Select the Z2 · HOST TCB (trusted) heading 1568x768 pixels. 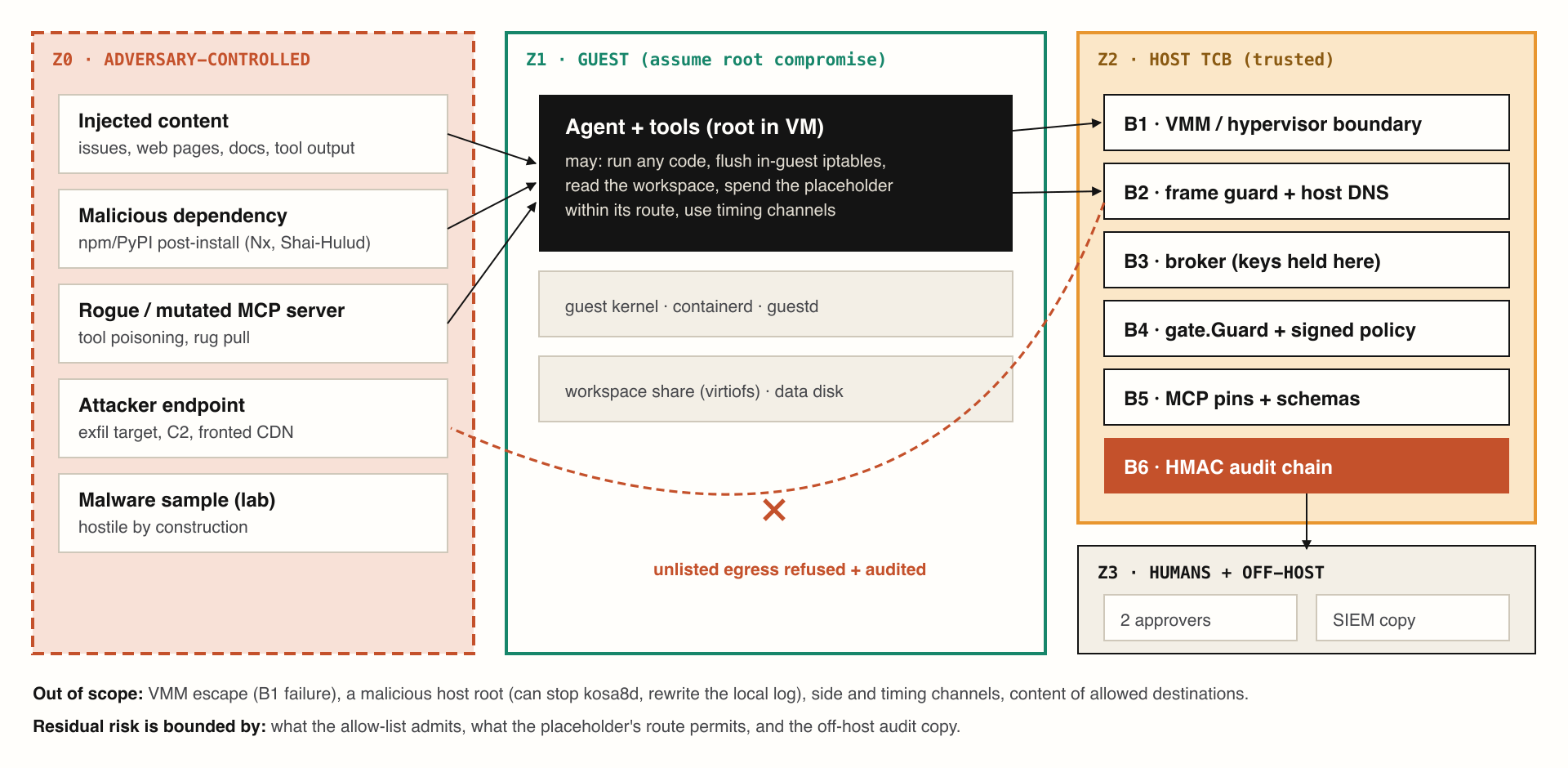(x=1216, y=60)
